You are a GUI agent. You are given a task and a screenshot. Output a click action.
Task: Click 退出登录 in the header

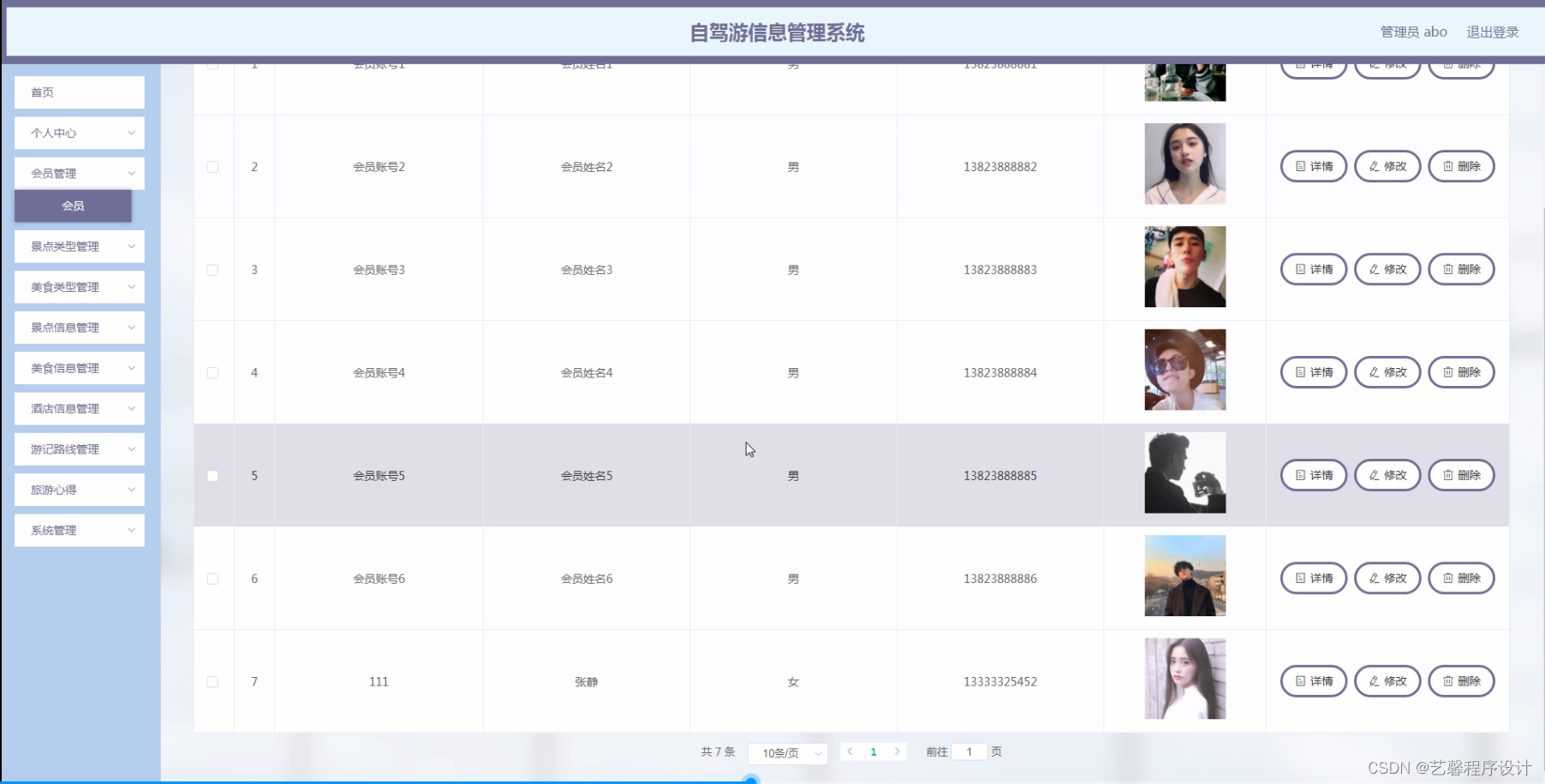(1492, 32)
